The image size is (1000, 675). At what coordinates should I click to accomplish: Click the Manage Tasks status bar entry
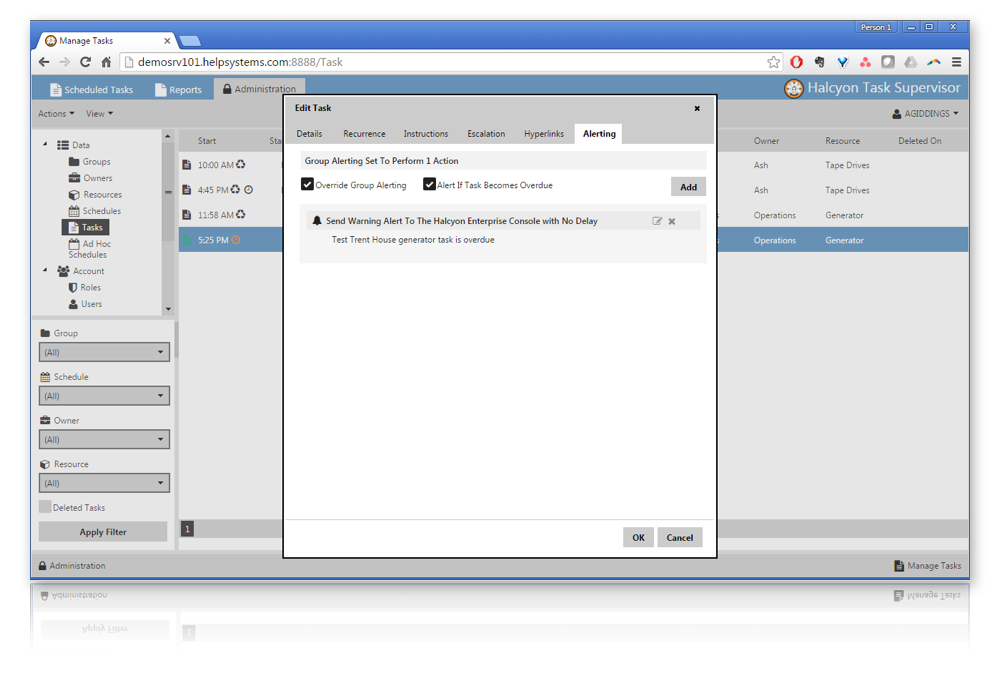point(927,566)
